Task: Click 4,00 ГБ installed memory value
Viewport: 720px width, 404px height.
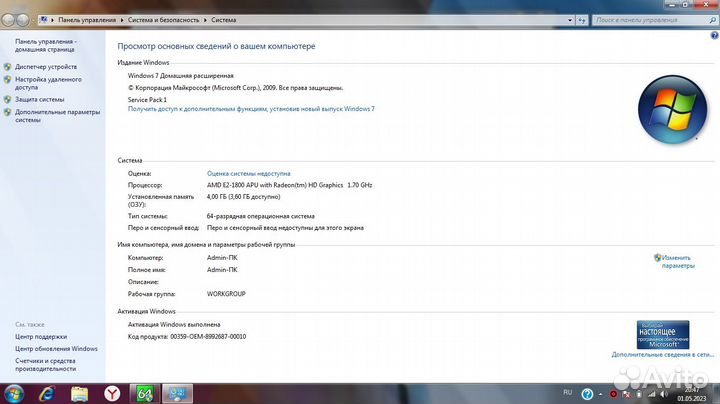Action: click(243, 196)
